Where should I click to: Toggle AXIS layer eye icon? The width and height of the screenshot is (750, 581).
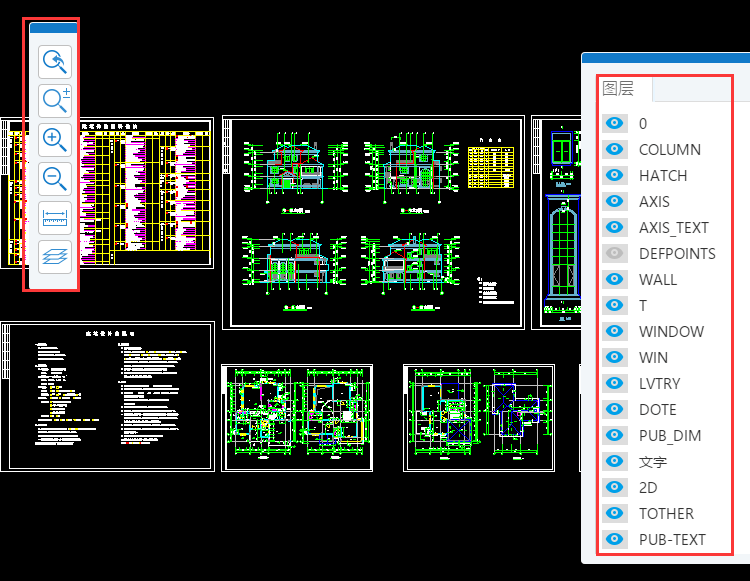615,201
